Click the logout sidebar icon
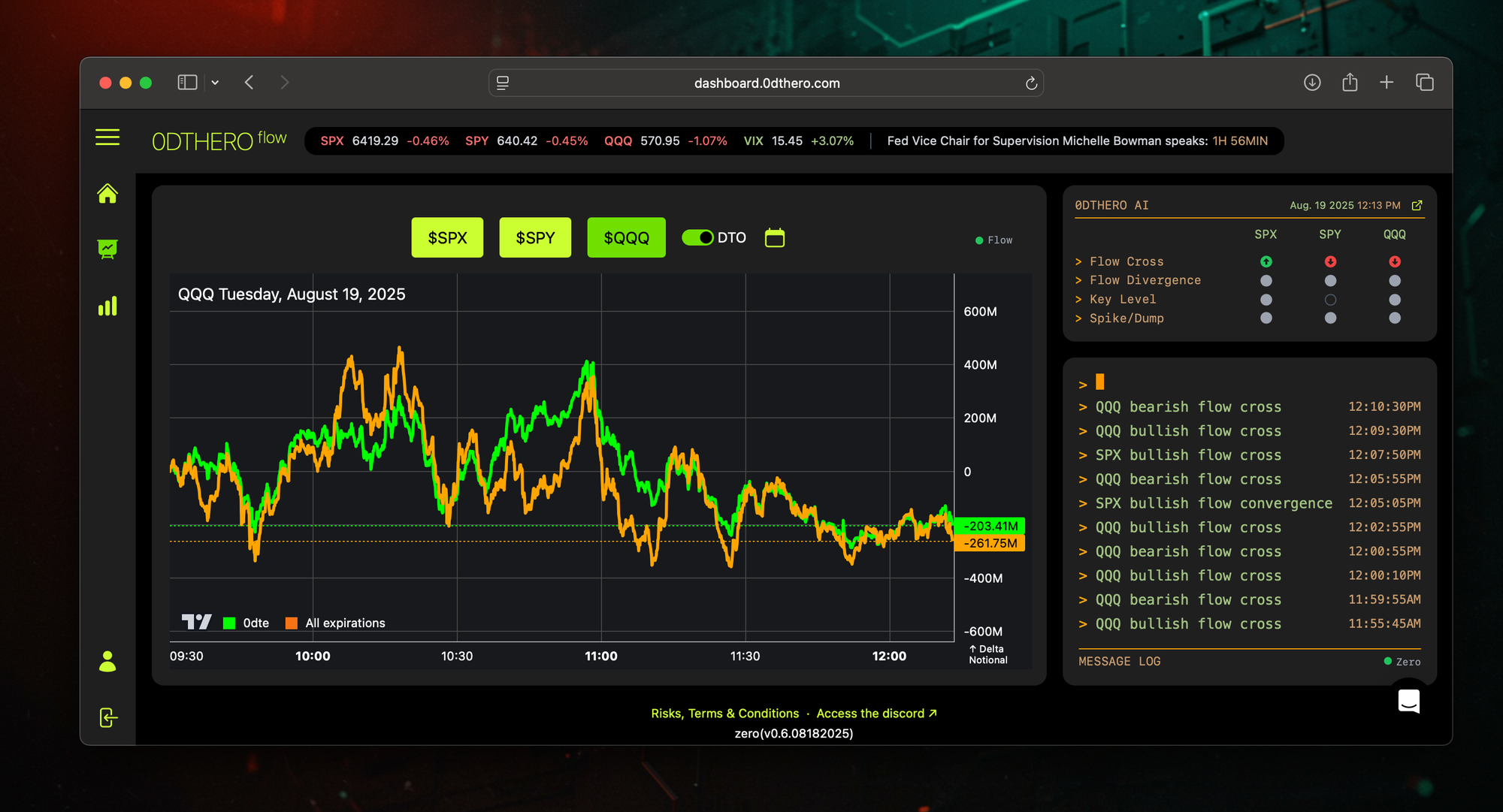Image resolution: width=1503 pixels, height=812 pixels. 108,717
